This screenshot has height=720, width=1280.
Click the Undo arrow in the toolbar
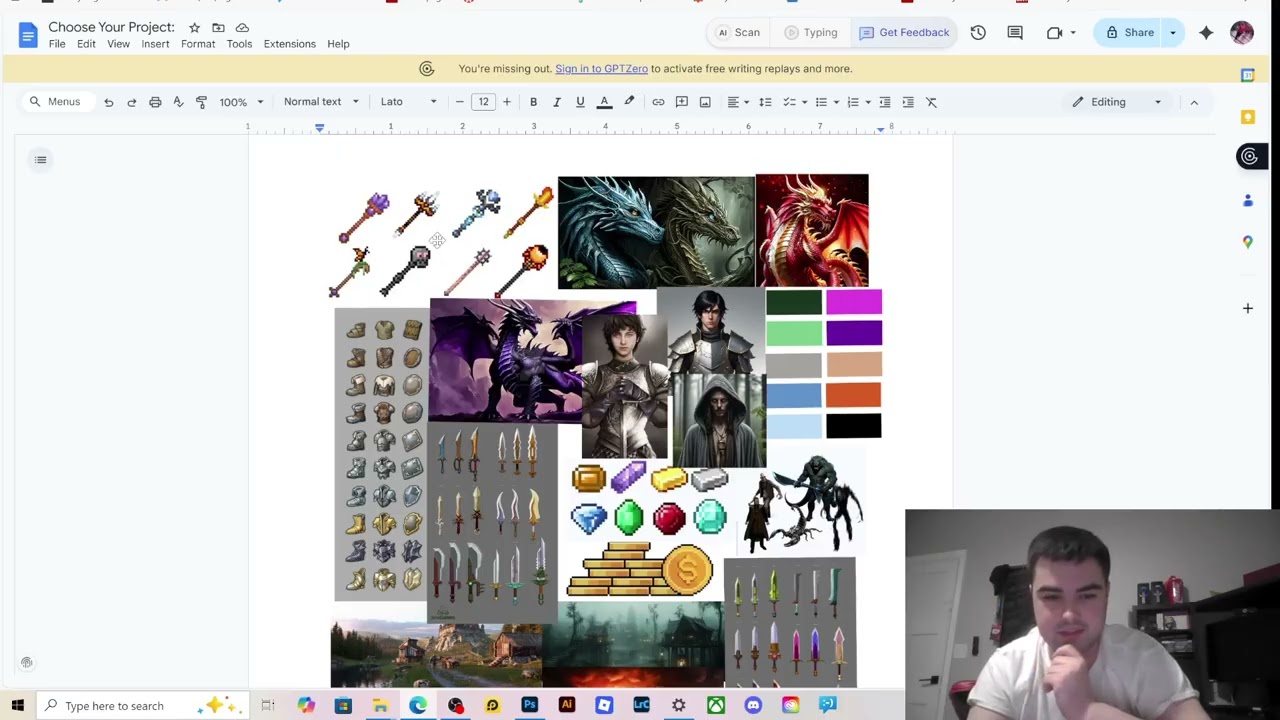coord(108,102)
